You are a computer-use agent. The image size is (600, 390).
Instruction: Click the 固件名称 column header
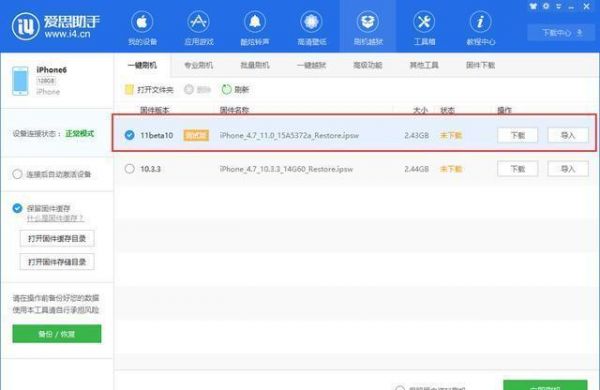pyautogui.click(x=234, y=110)
